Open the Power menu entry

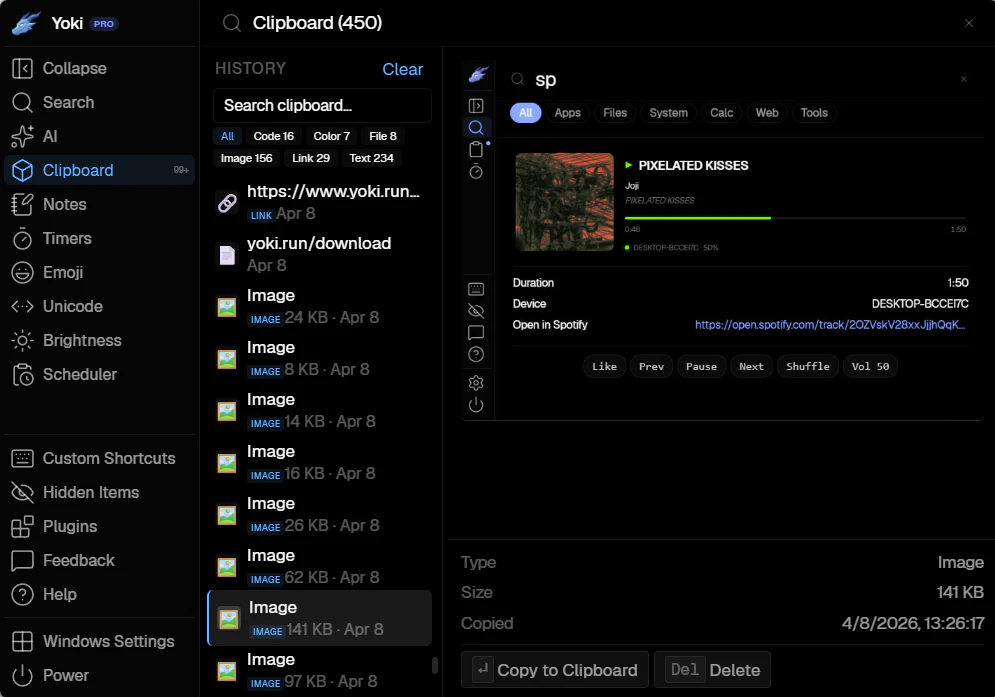click(x=100, y=675)
